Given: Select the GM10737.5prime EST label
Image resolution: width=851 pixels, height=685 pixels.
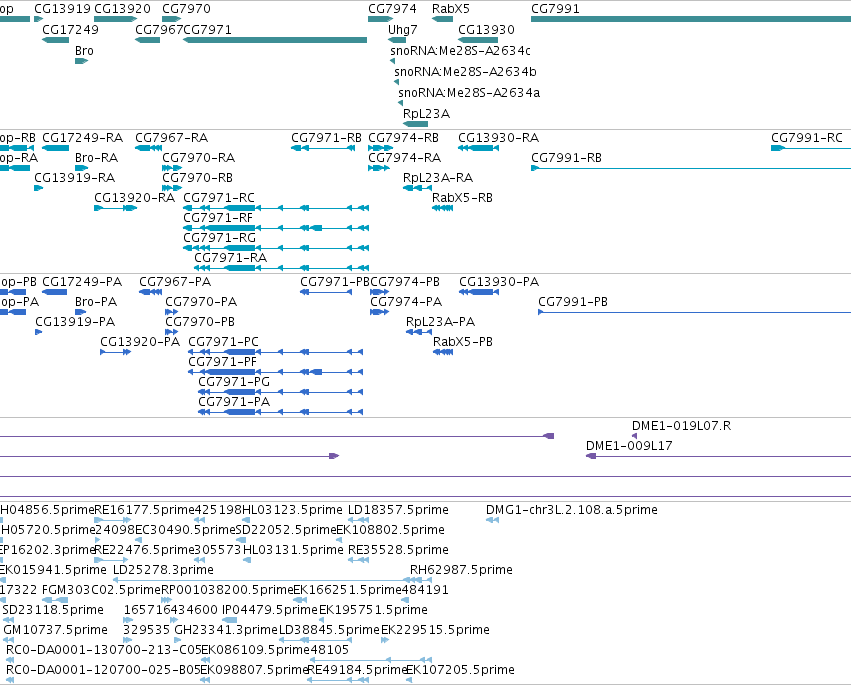Looking at the screenshot, I should (55, 630).
